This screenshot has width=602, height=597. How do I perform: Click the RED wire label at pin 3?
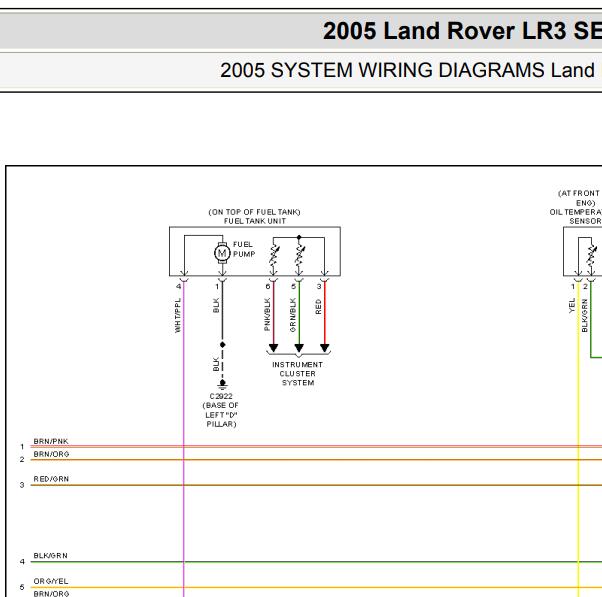click(x=318, y=307)
